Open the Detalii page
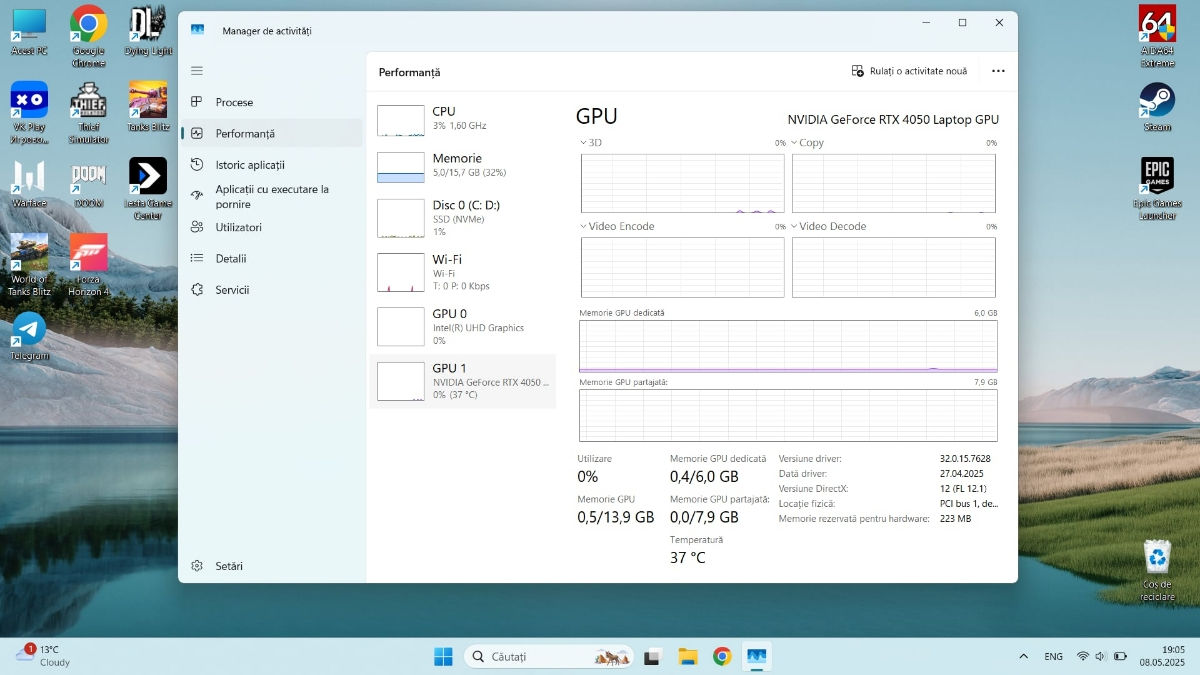 pyautogui.click(x=272, y=258)
